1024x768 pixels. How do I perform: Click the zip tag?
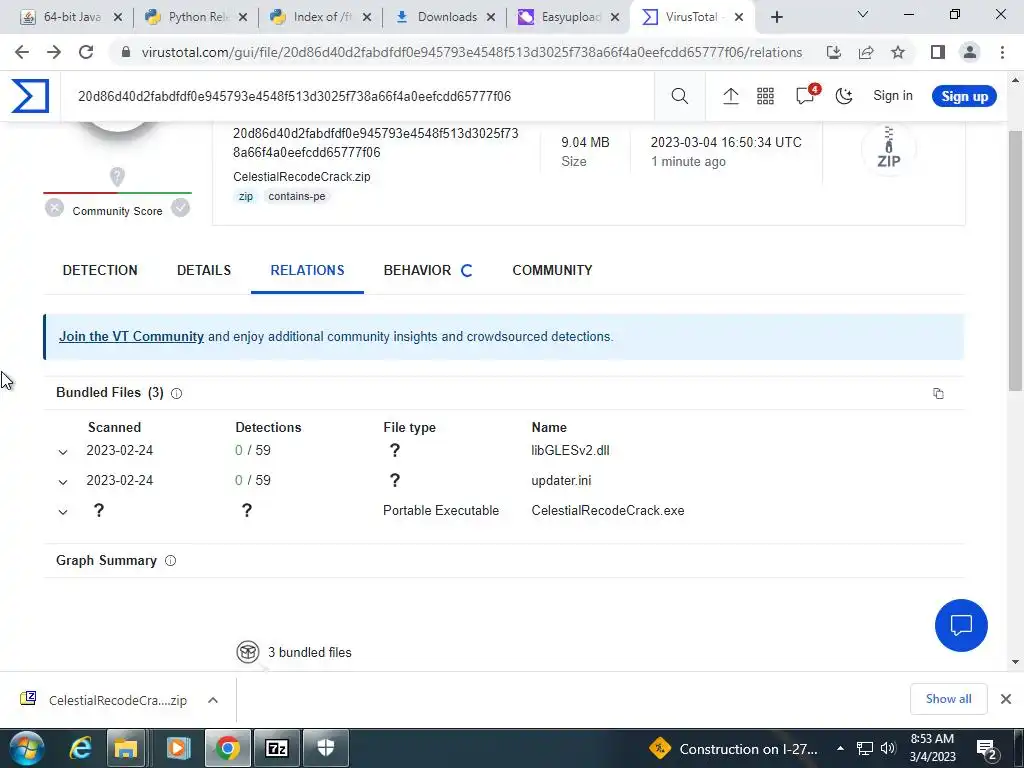[246, 196]
